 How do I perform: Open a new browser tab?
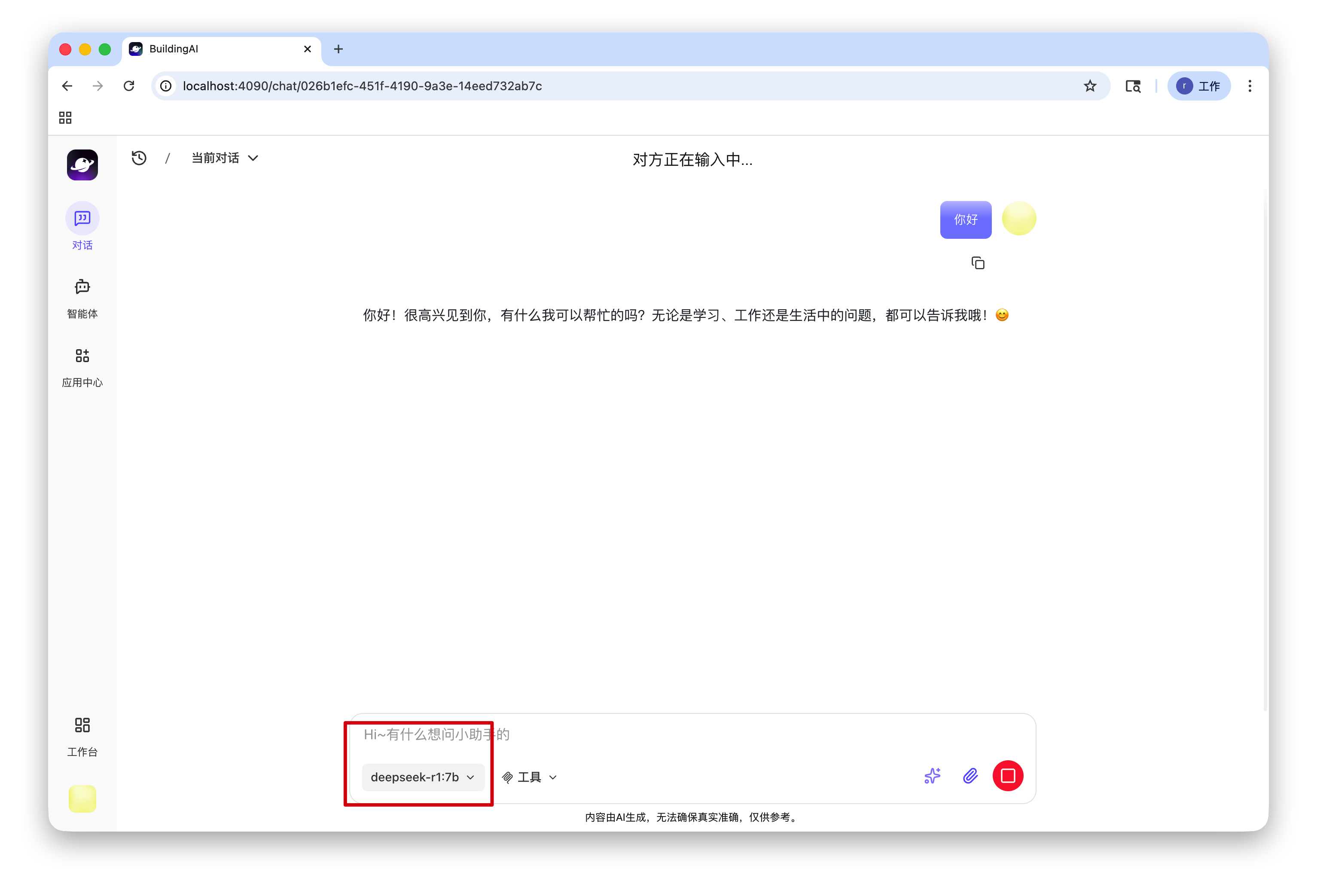point(338,49)
